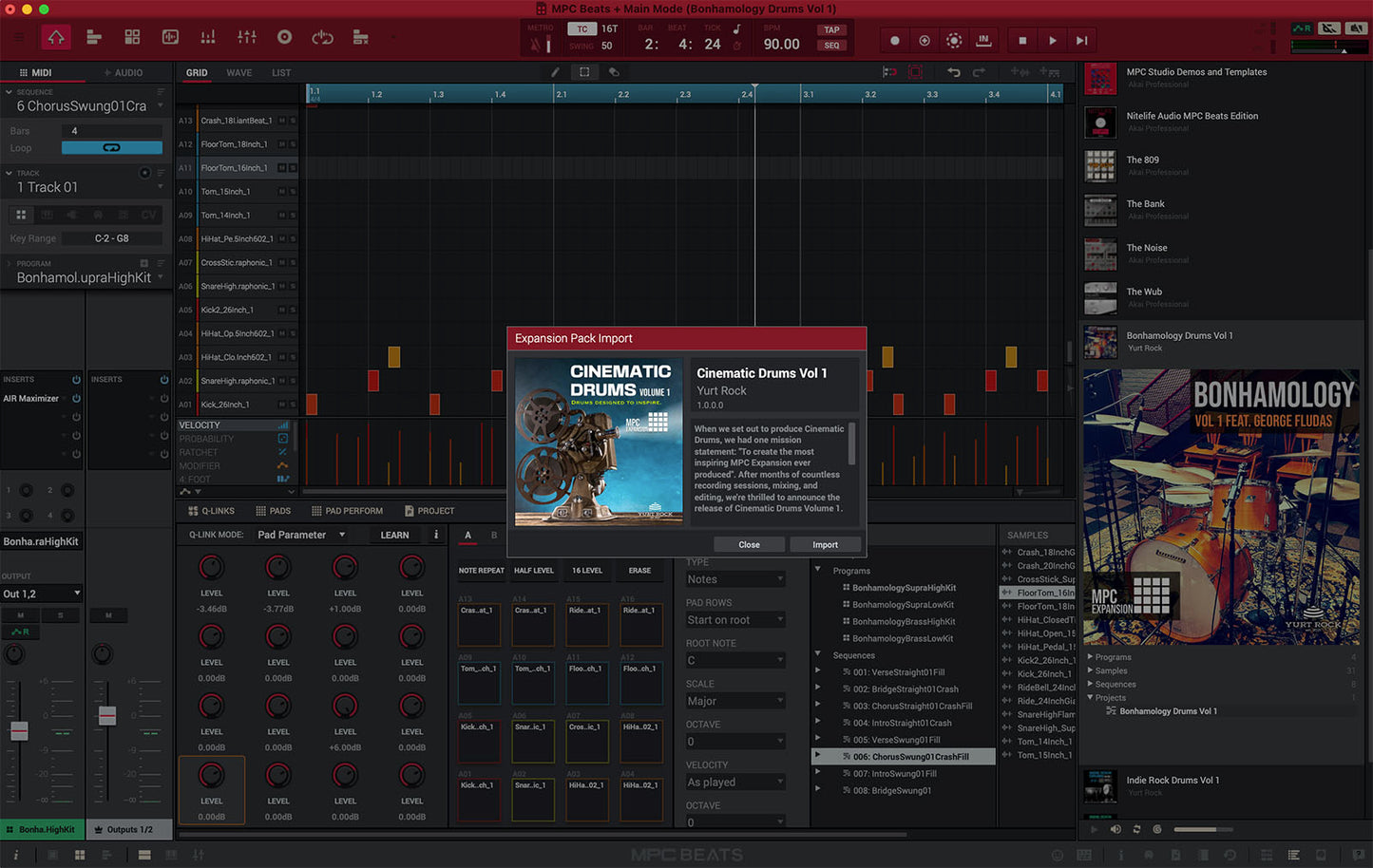Viewport: 1373px width, 868px height.
Task: Select the pencil draw tool
Action: click(555, 72)
